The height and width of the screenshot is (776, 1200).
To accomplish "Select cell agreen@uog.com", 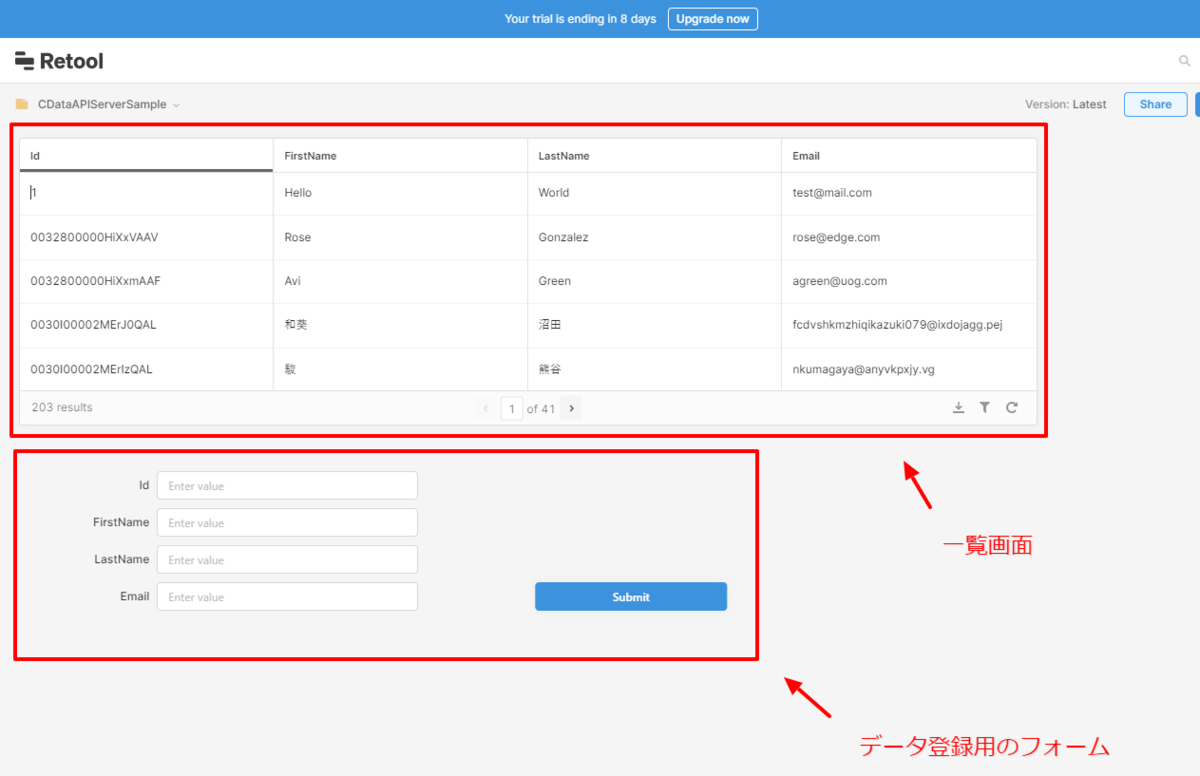I will pyautogui.click(x=909, y=281).
